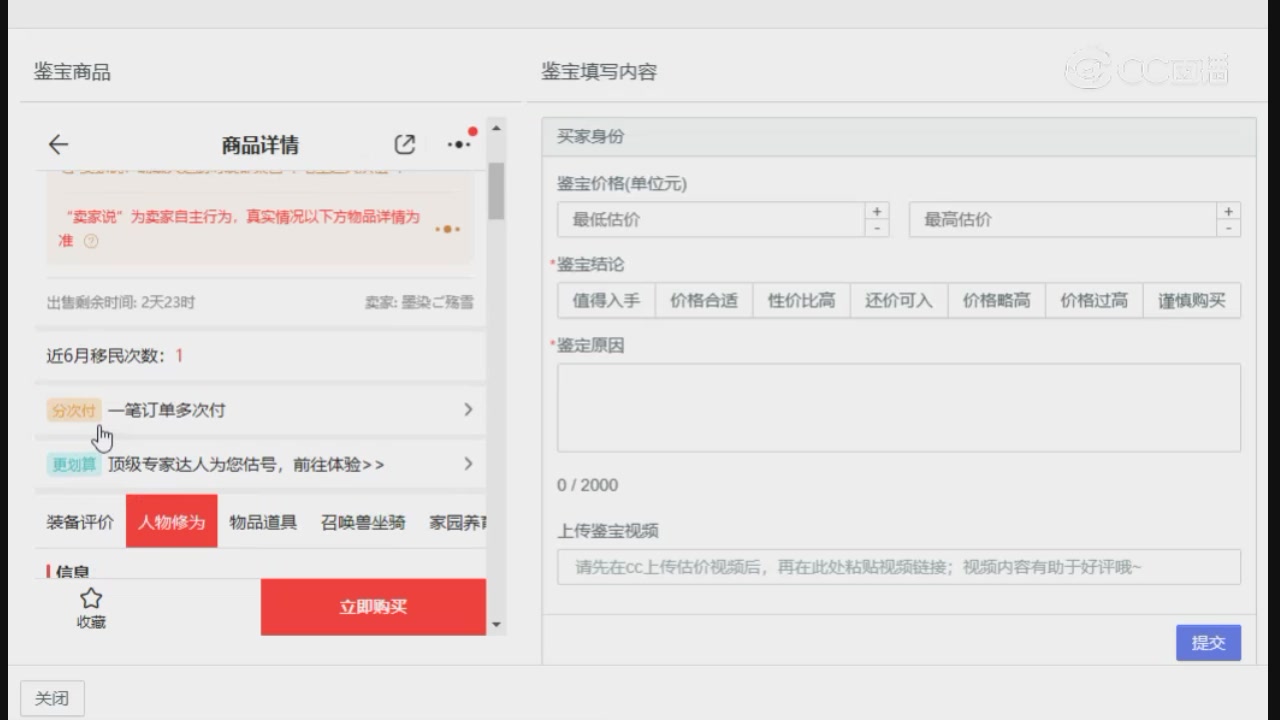Screen dimensions: 1280x720
Task: Click the orange dots icon in 卖家说 notice
Action: pyautogui.click(x=448, y=229)
